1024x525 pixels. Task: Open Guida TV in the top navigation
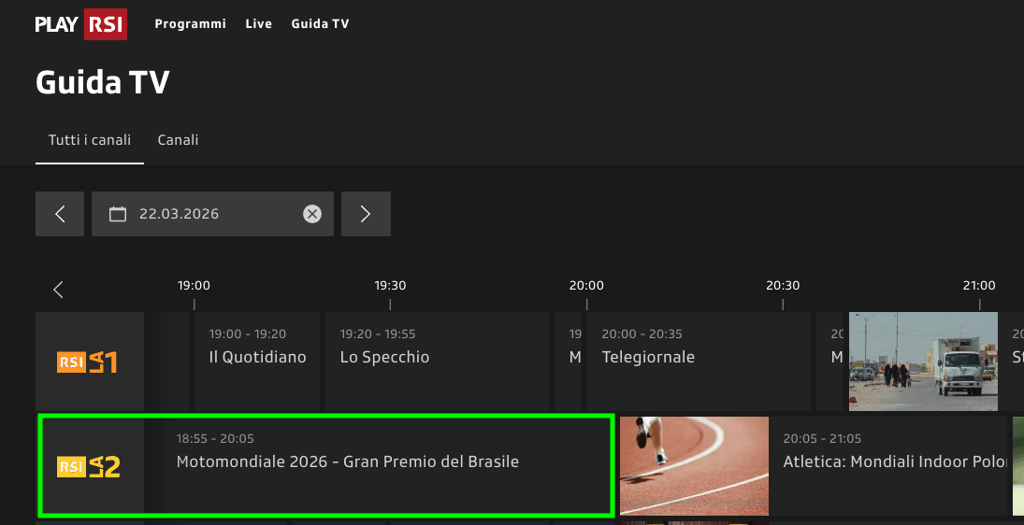tap(320, 24)
